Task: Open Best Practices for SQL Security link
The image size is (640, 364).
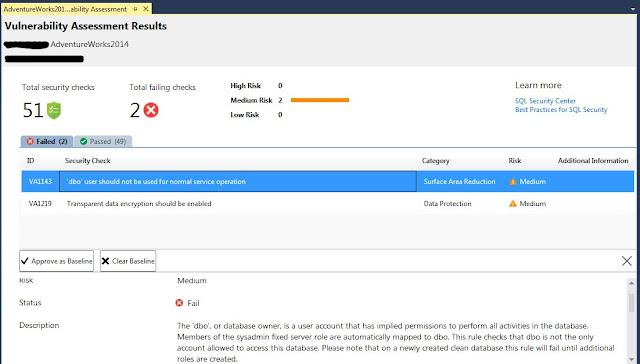Action: tap(561, 110)
